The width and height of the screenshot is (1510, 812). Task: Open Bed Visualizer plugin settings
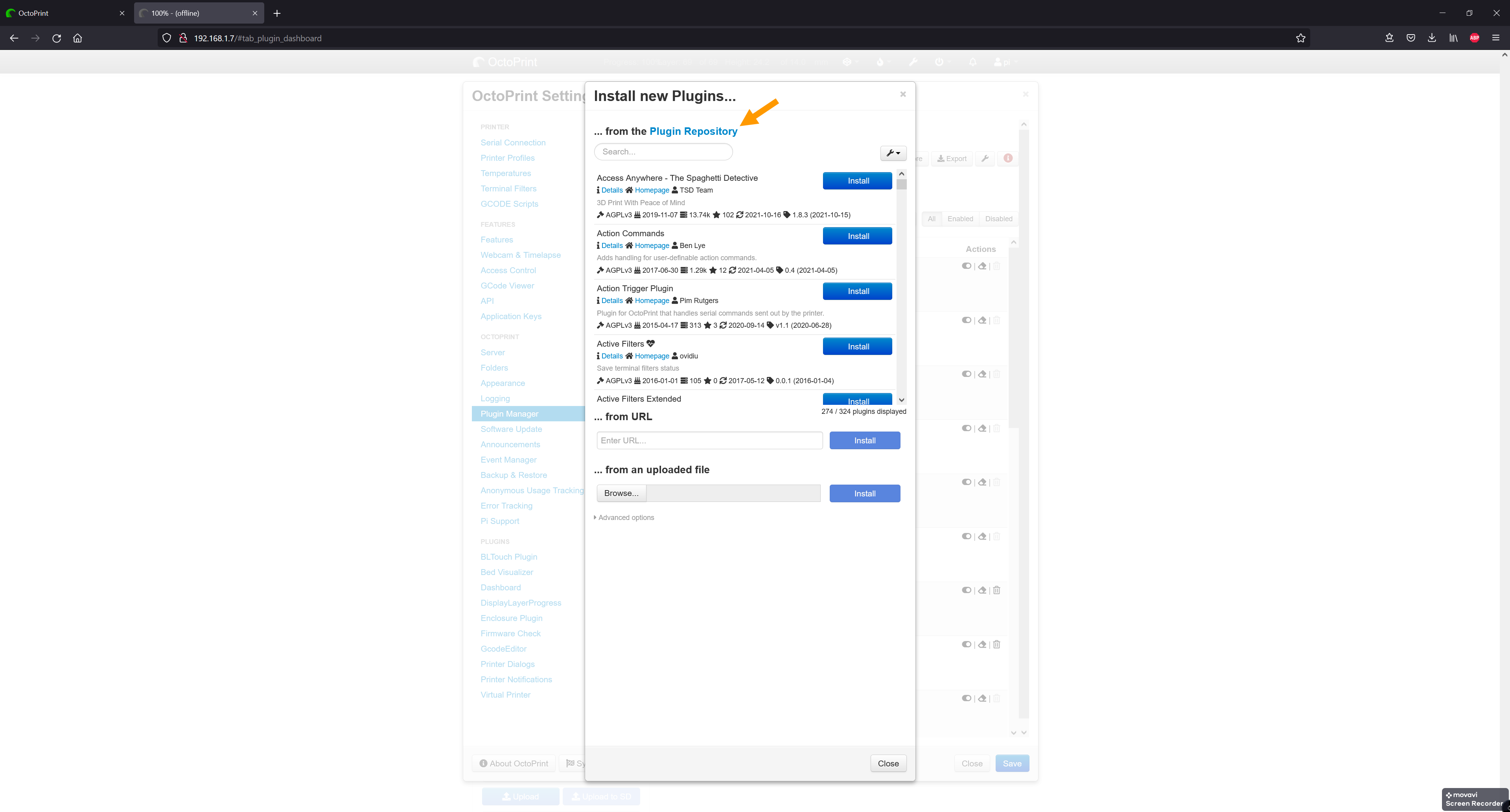(x=507, y=572)
